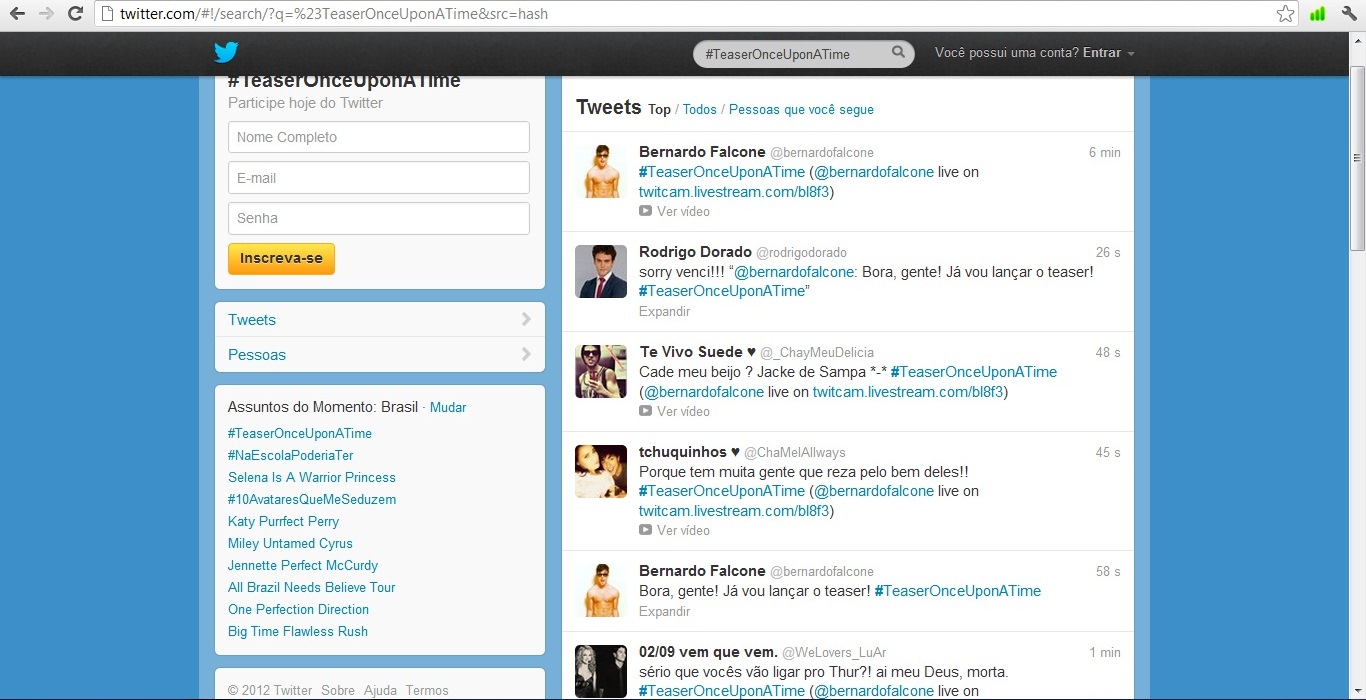Open trend All Brazil Needs Believe Tour
Screen dimensions: 1366x700
point(312,587)
